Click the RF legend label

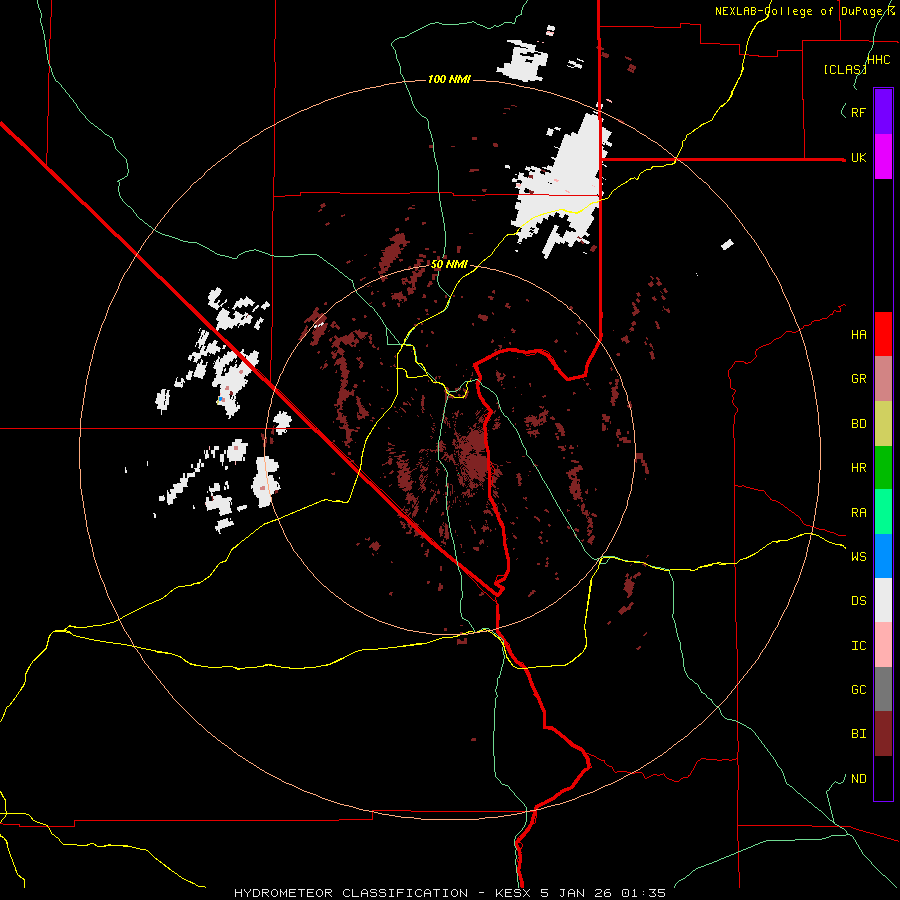(x=858, y=112)
